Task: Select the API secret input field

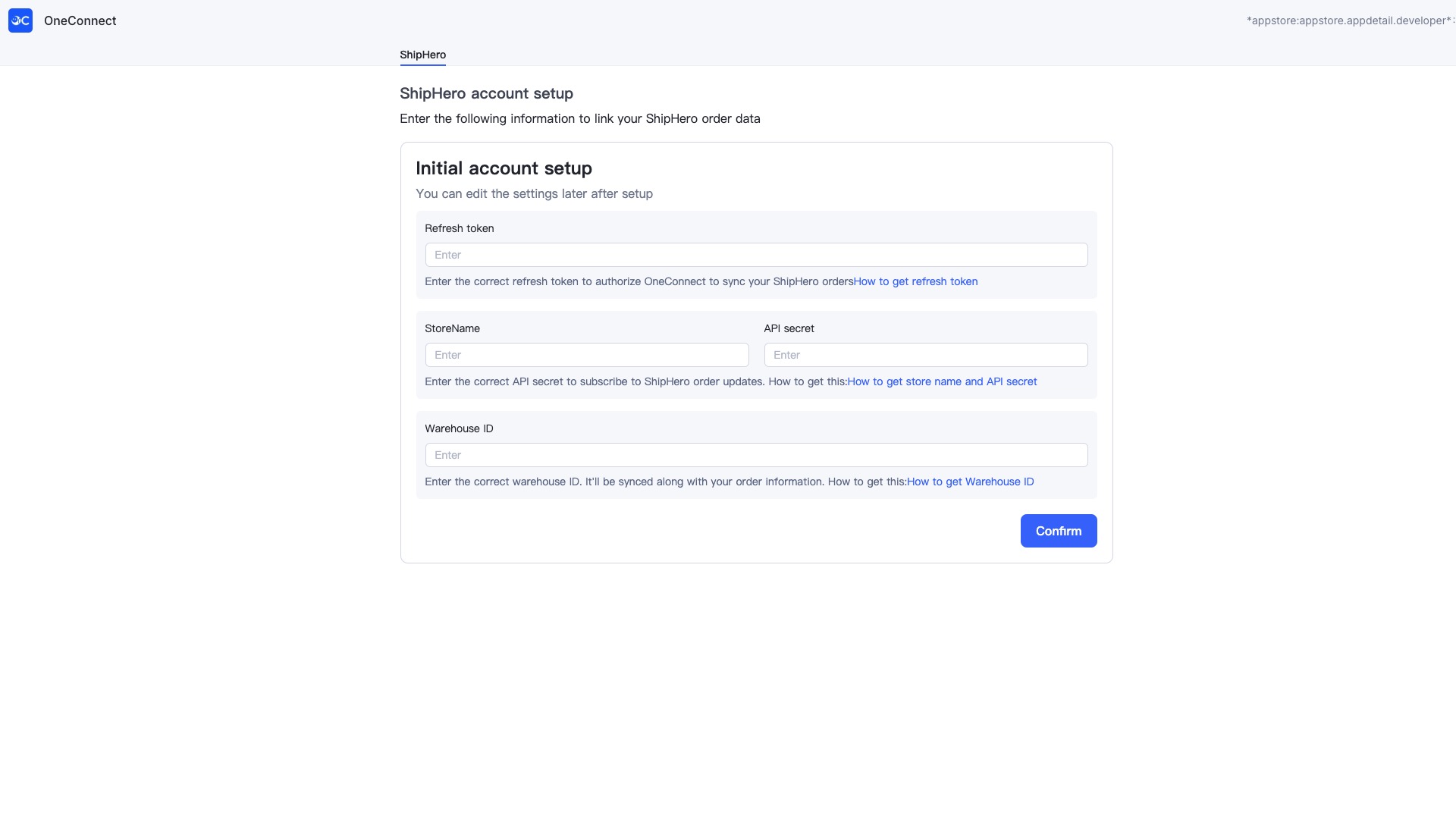Action: click(x=925, y=355)
